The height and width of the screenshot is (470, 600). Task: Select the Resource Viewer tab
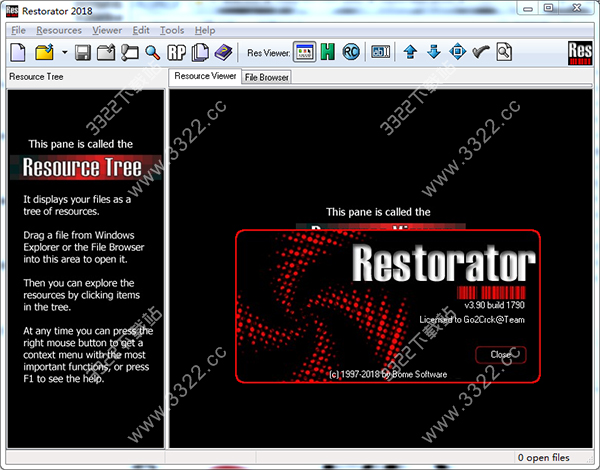pyautogui.click(x=205, y=75)
